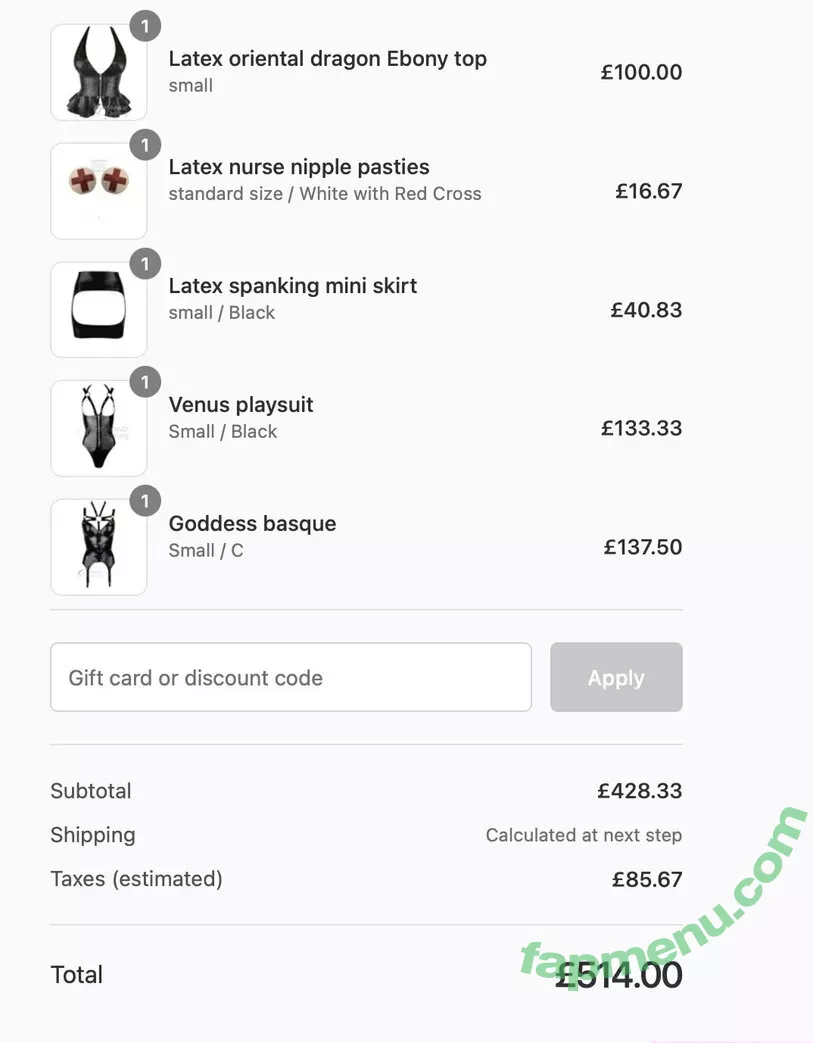This screenshot has height=1043, width=813.
Task: Click the nurse nipple pasties product image
Action: 98,191
